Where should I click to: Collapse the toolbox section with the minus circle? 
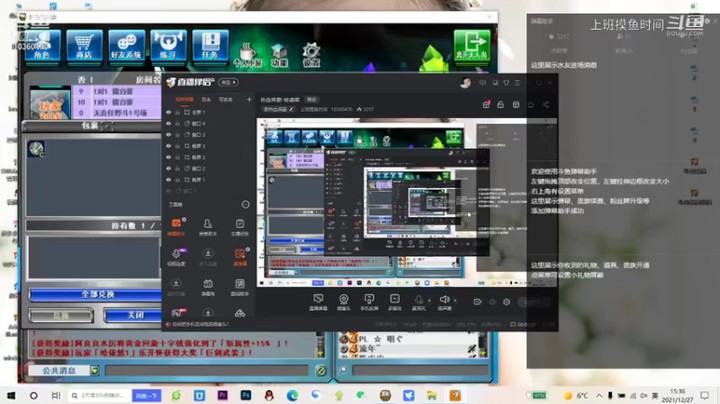(246, 204)
